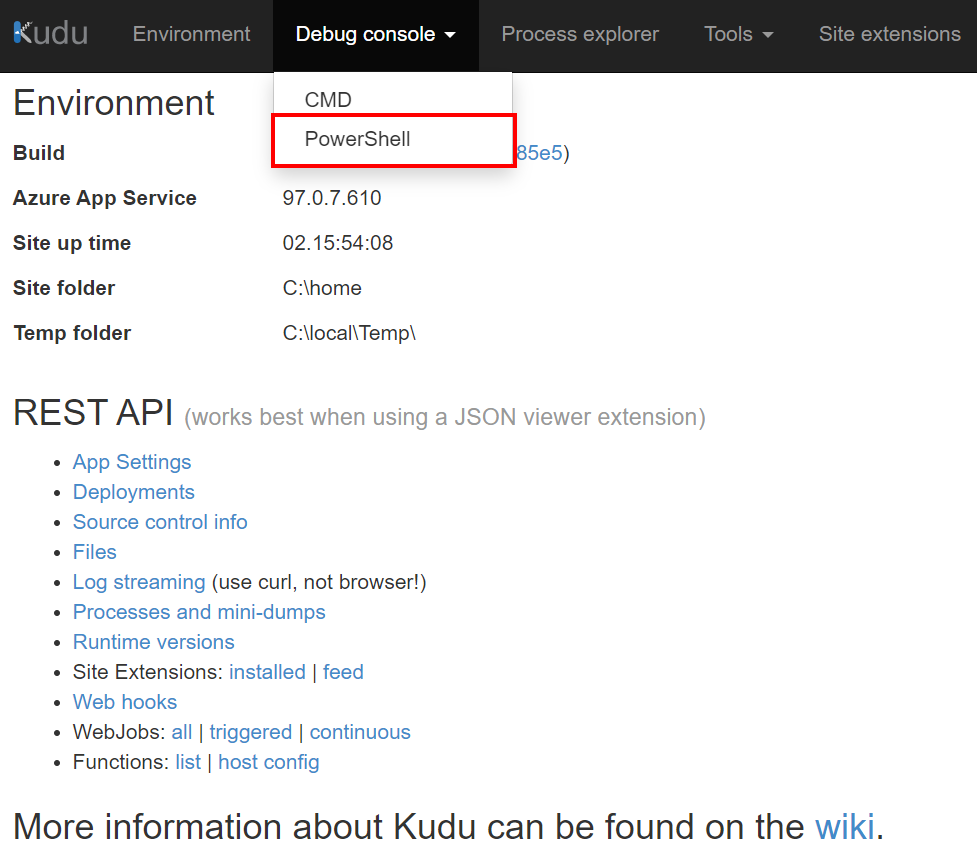View Processes and mini-dumps
This screenshot has width=977, height=855.
click(198, 612)
